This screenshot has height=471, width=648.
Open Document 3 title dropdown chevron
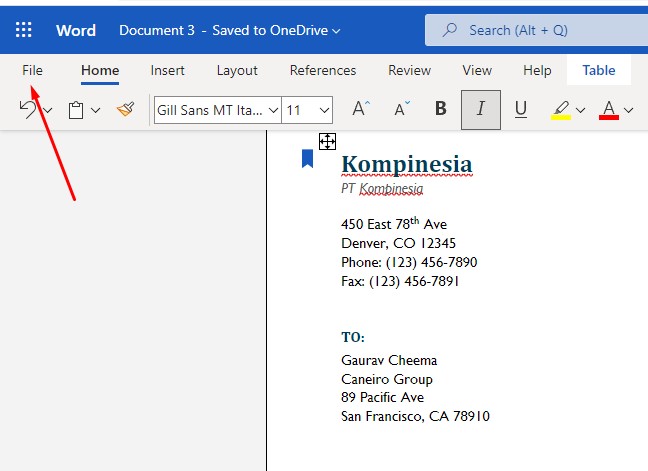336,31
